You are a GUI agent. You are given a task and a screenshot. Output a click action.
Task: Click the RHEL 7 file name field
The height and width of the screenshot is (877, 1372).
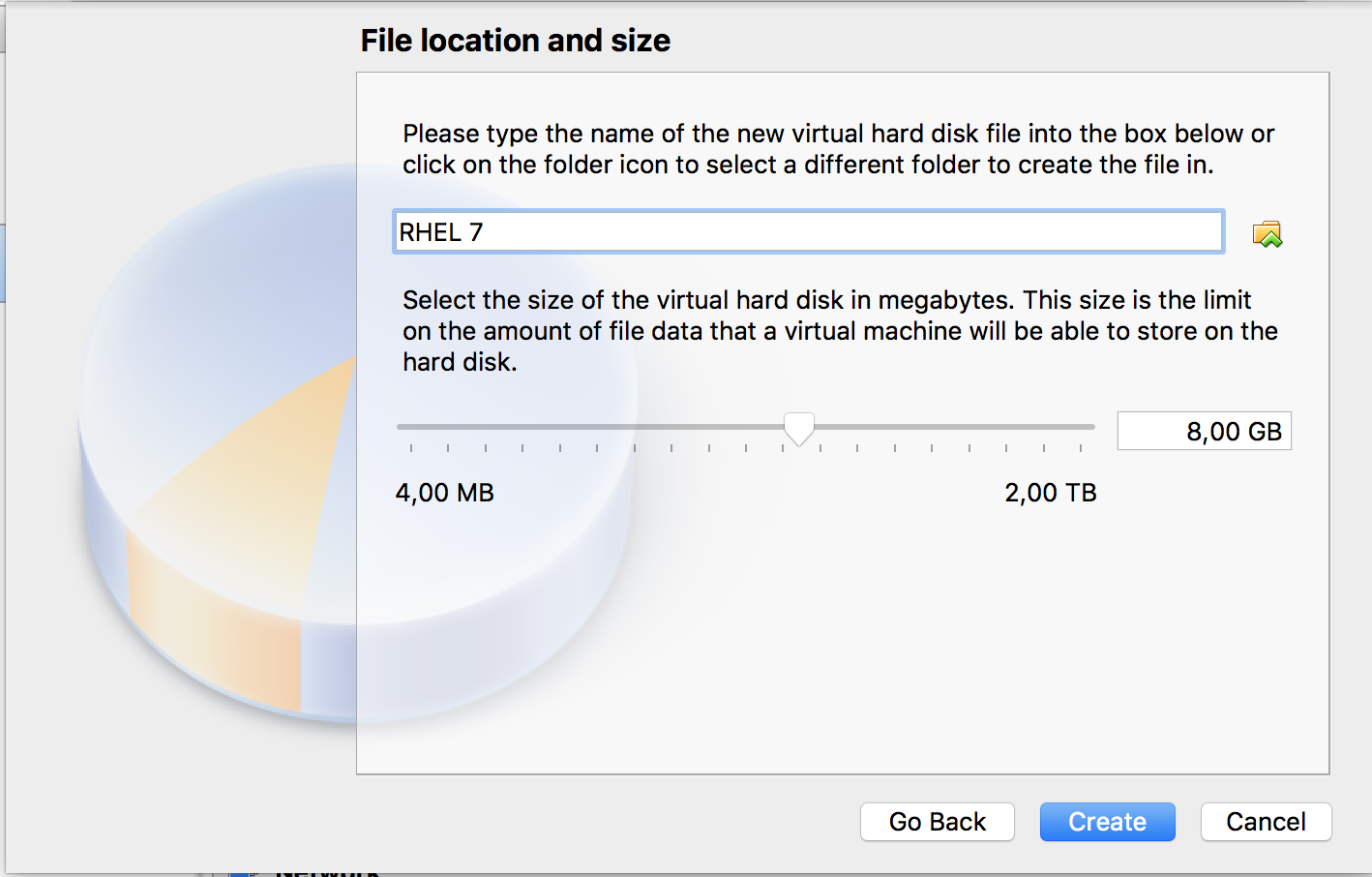point(809,232)
